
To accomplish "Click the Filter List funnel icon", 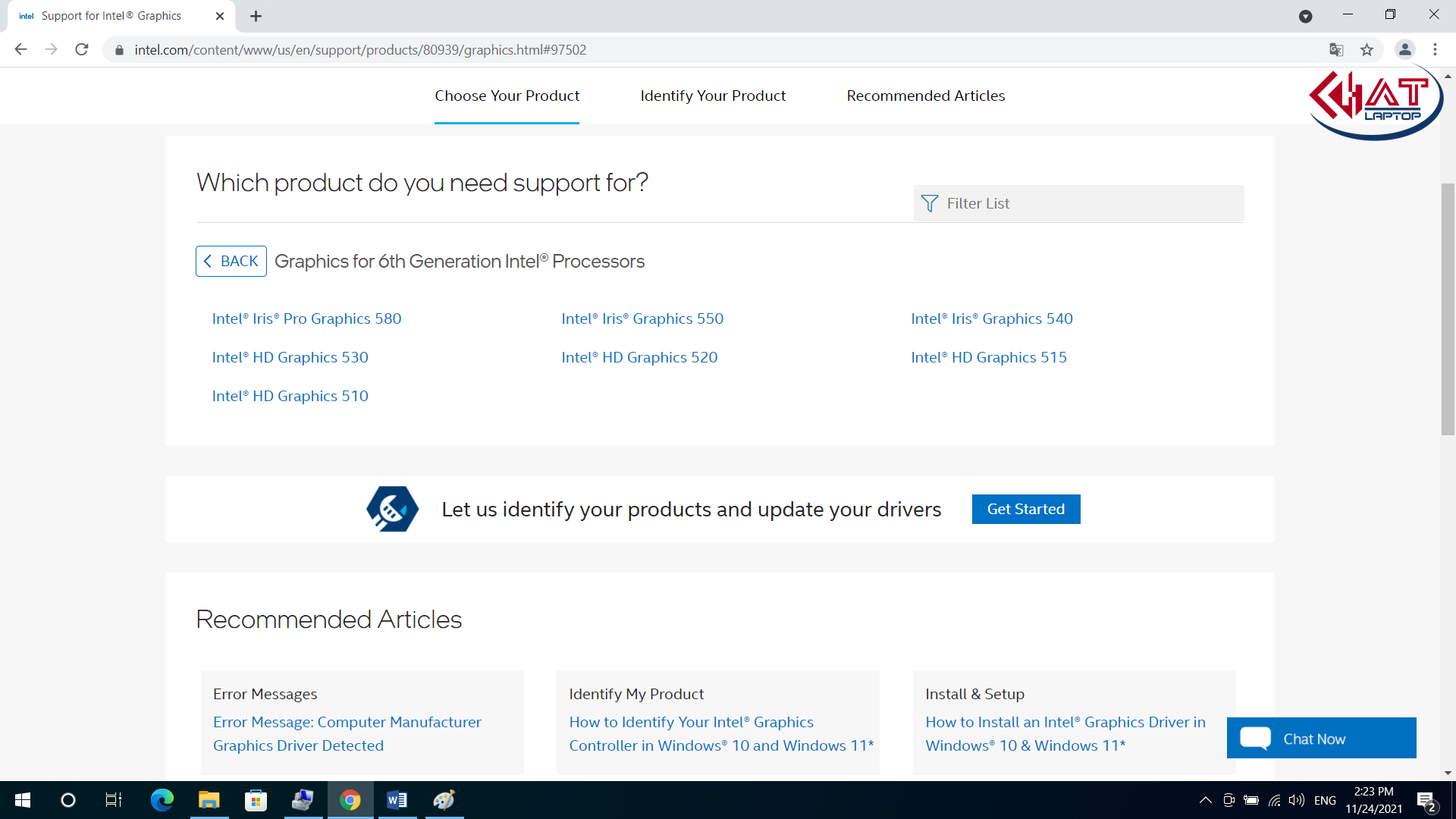I will coord(927,203).
